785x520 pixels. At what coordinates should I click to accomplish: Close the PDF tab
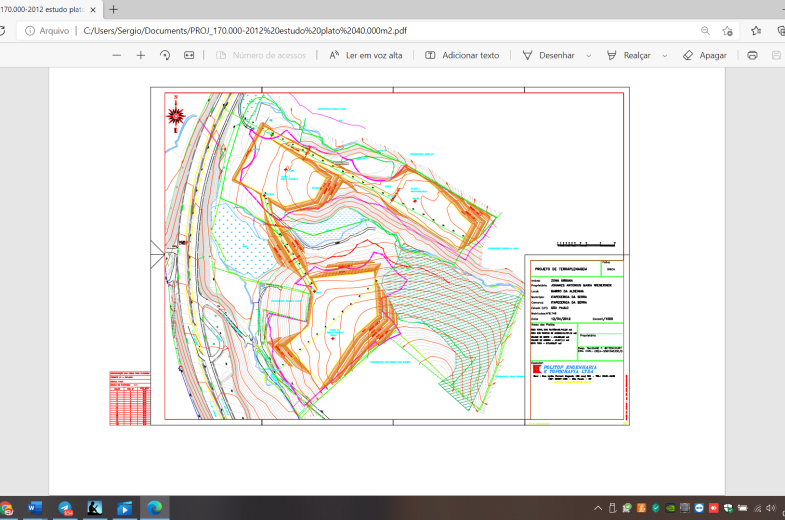pyautogui.click(x=91, y=9)
